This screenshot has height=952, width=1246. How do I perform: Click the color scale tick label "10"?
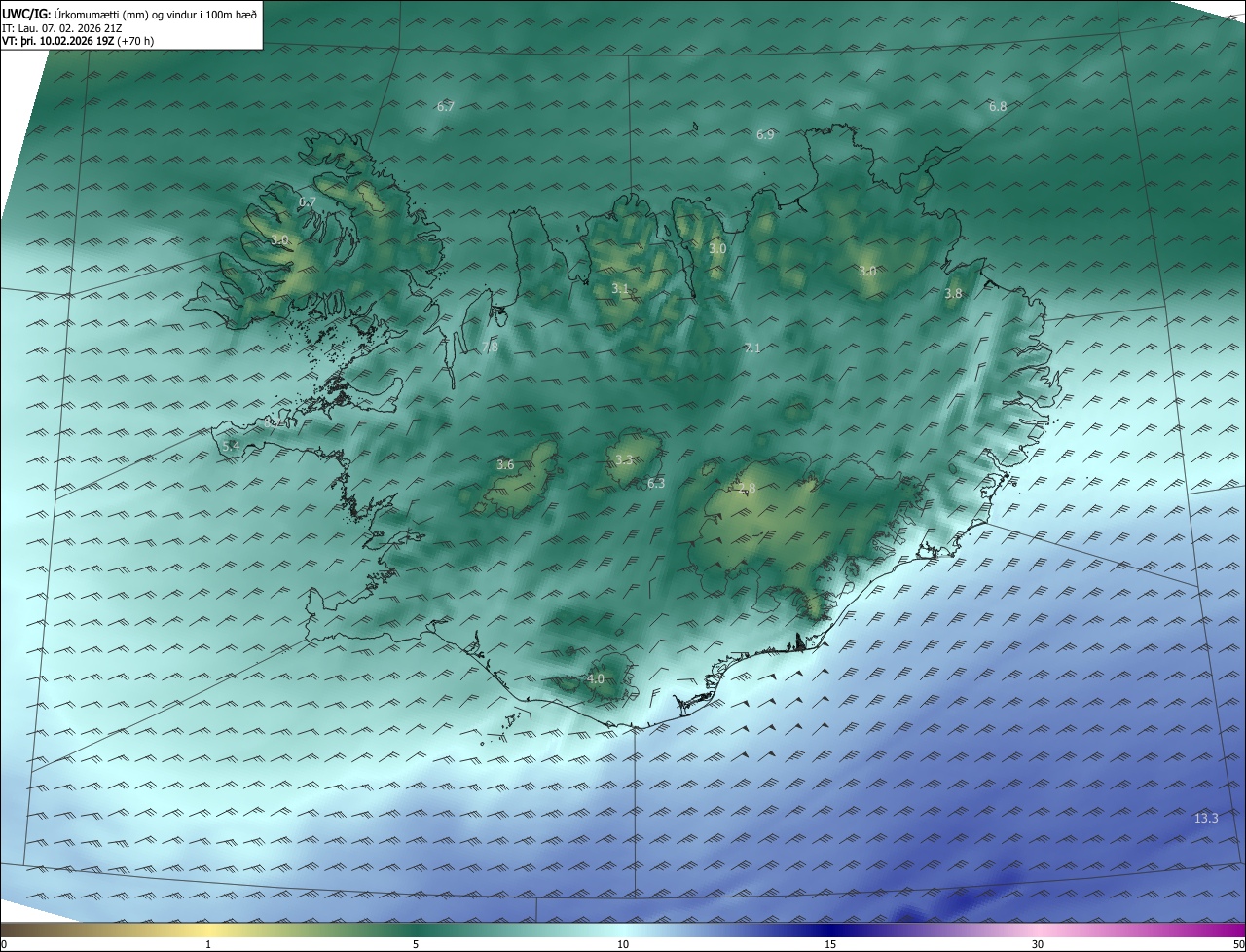pyautogui.click(x=623, y=944)
